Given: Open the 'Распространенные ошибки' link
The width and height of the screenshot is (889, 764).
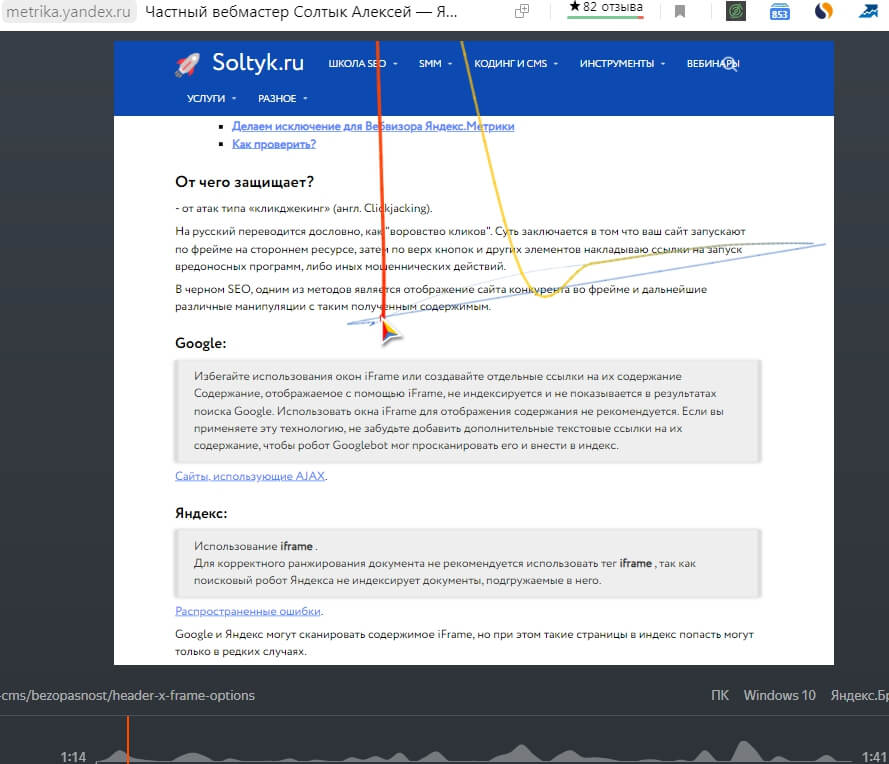Looking at the screenshot, I should click(x=248, y=611).
